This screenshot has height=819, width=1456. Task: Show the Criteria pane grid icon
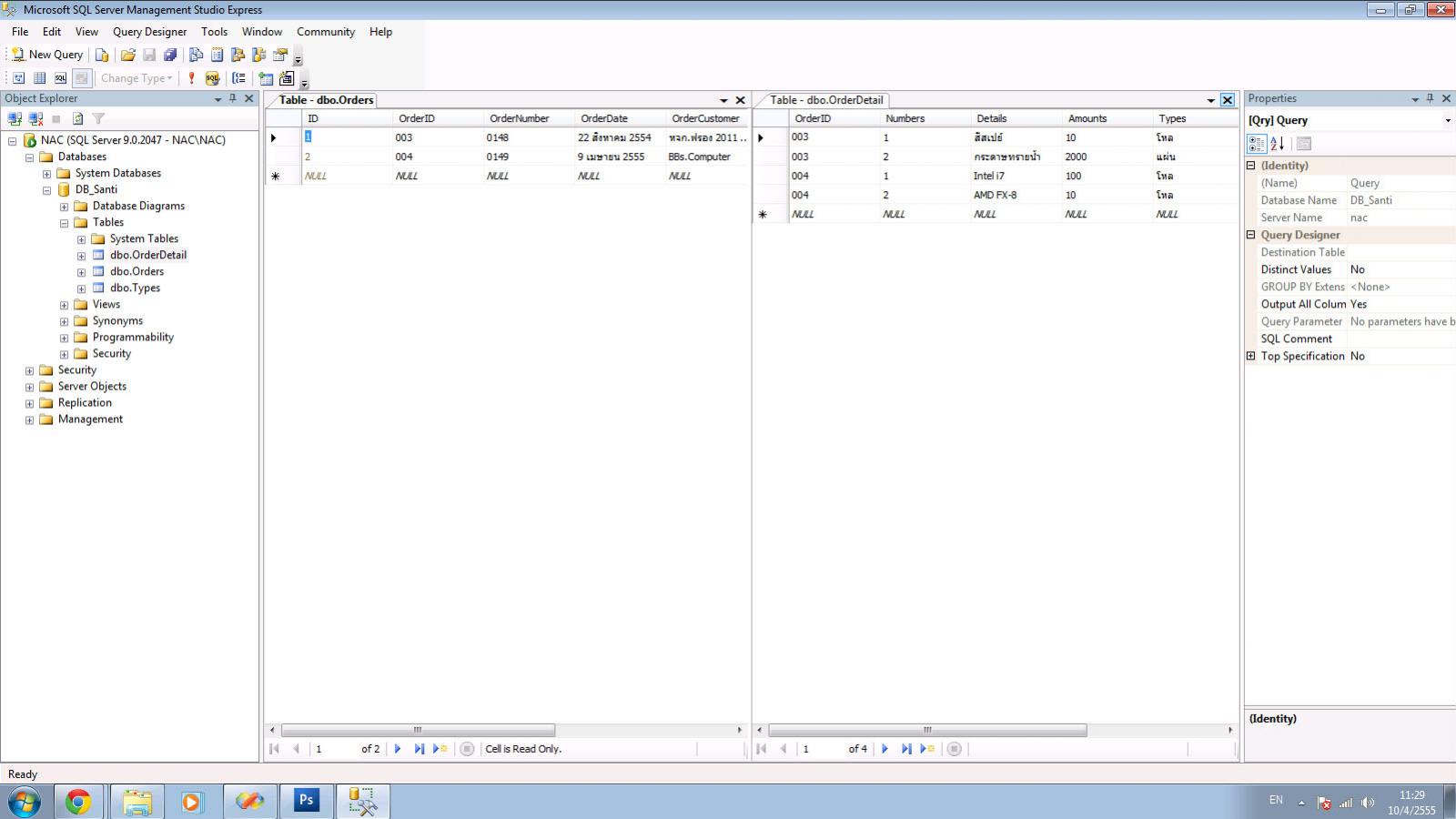tap(39, 78)
